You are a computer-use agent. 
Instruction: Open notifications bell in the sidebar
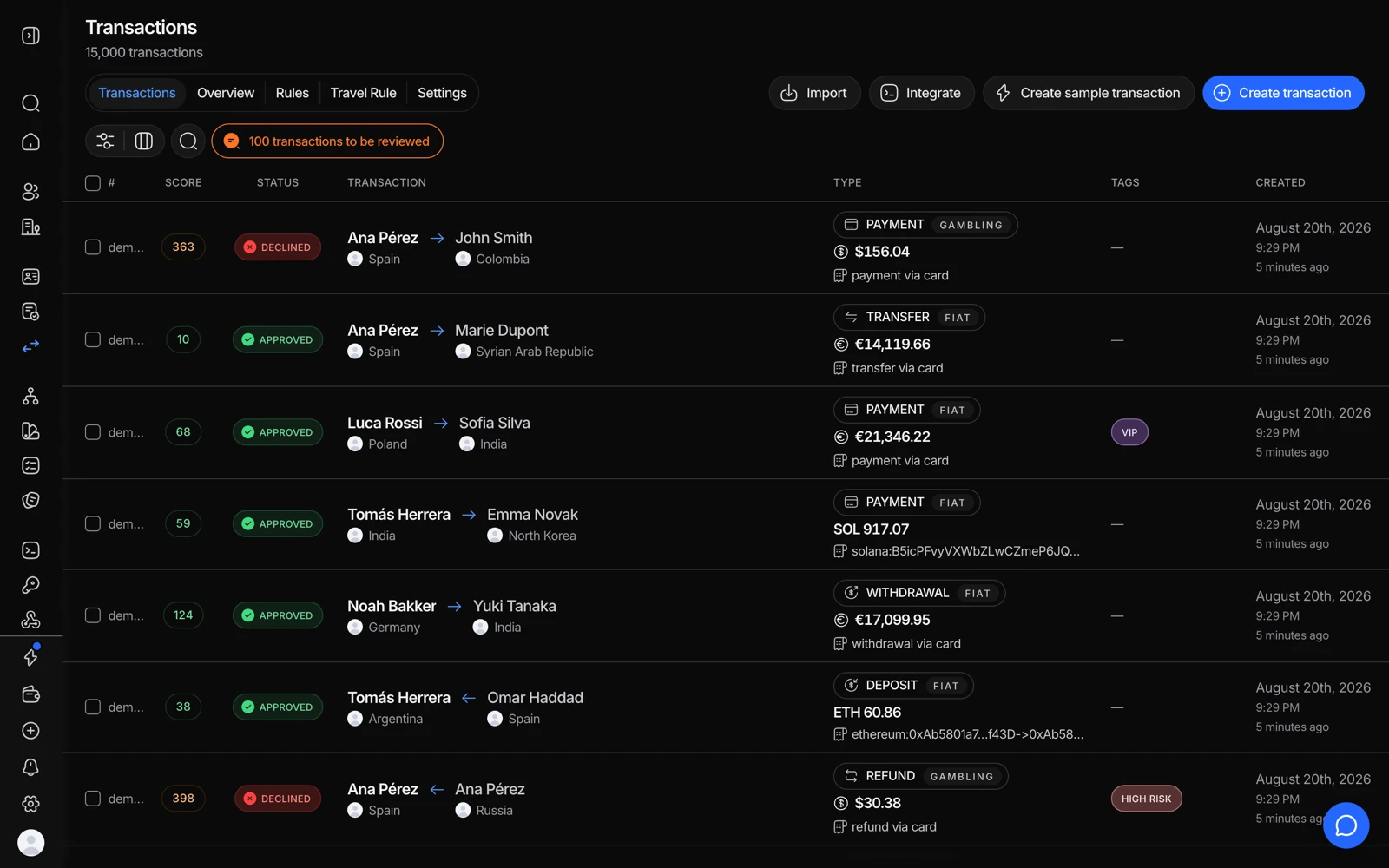(x=30, y=767)
